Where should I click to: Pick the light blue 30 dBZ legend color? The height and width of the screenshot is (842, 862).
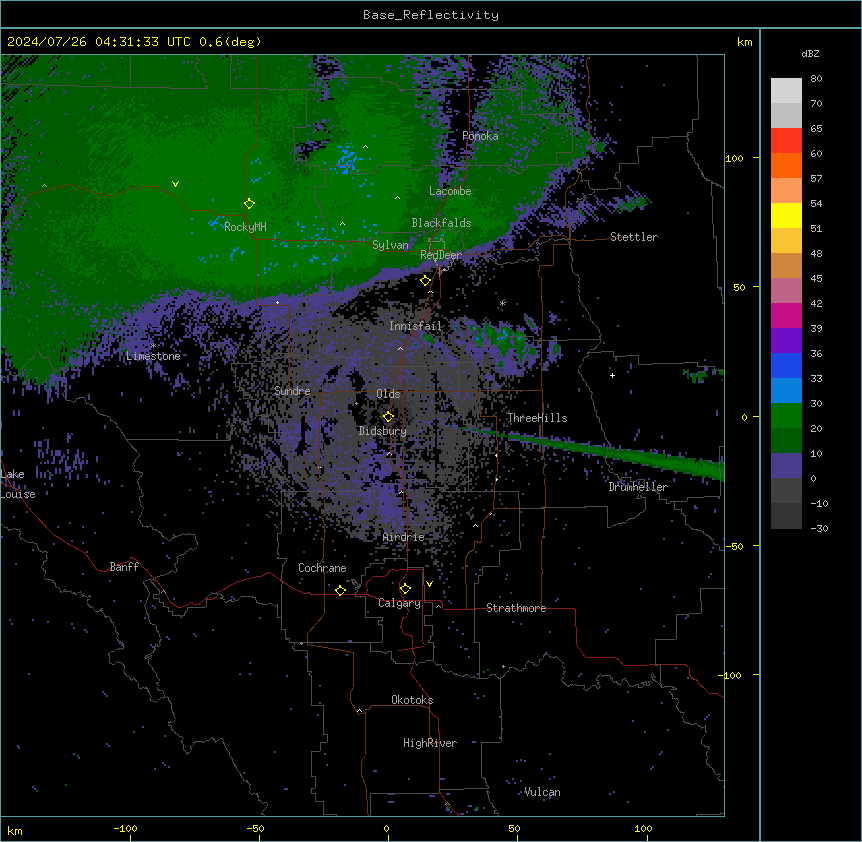pos(786,390)
